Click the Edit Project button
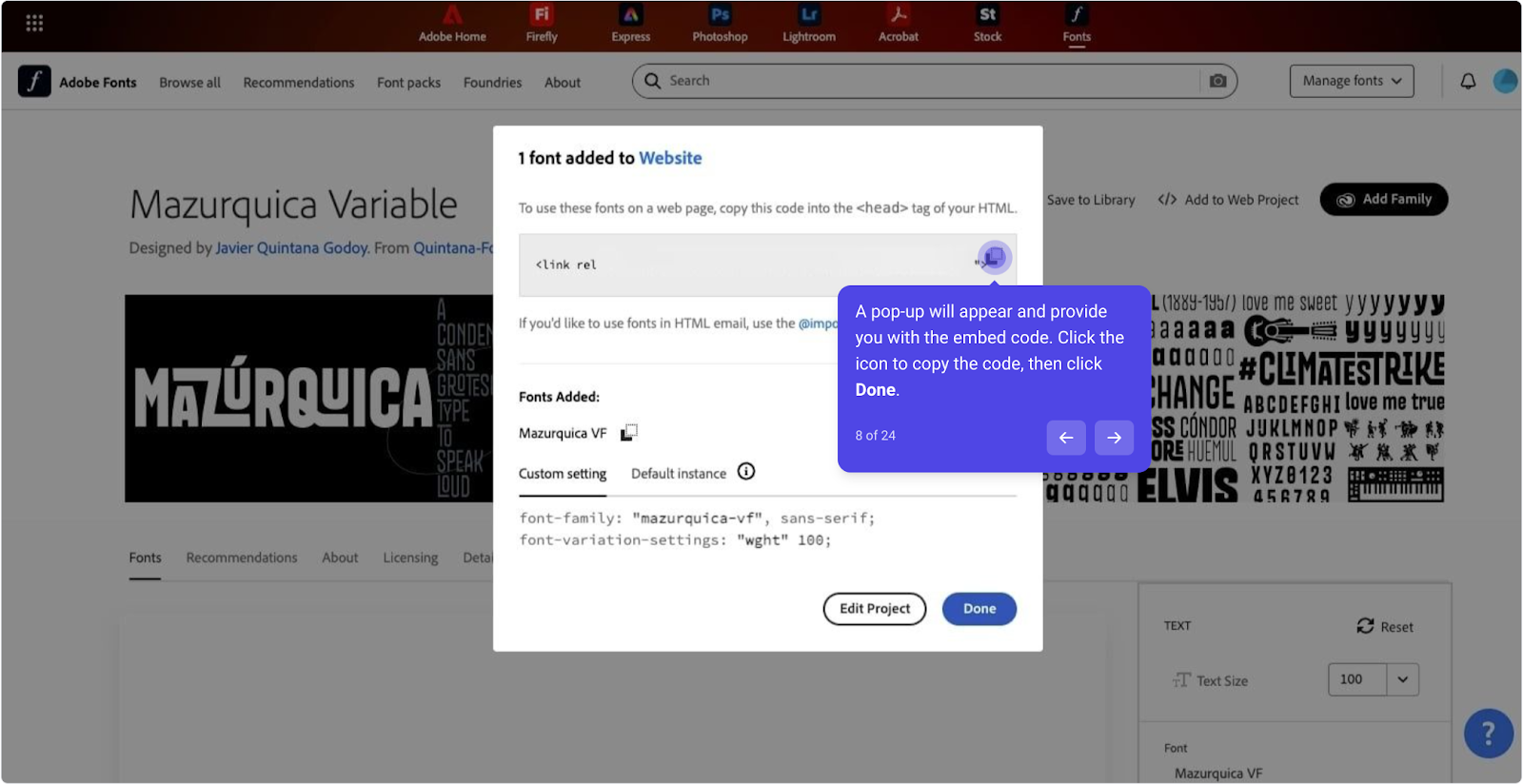Viewport: 1523px width, 784px height. pyautogui.click(x=874, y=609)
